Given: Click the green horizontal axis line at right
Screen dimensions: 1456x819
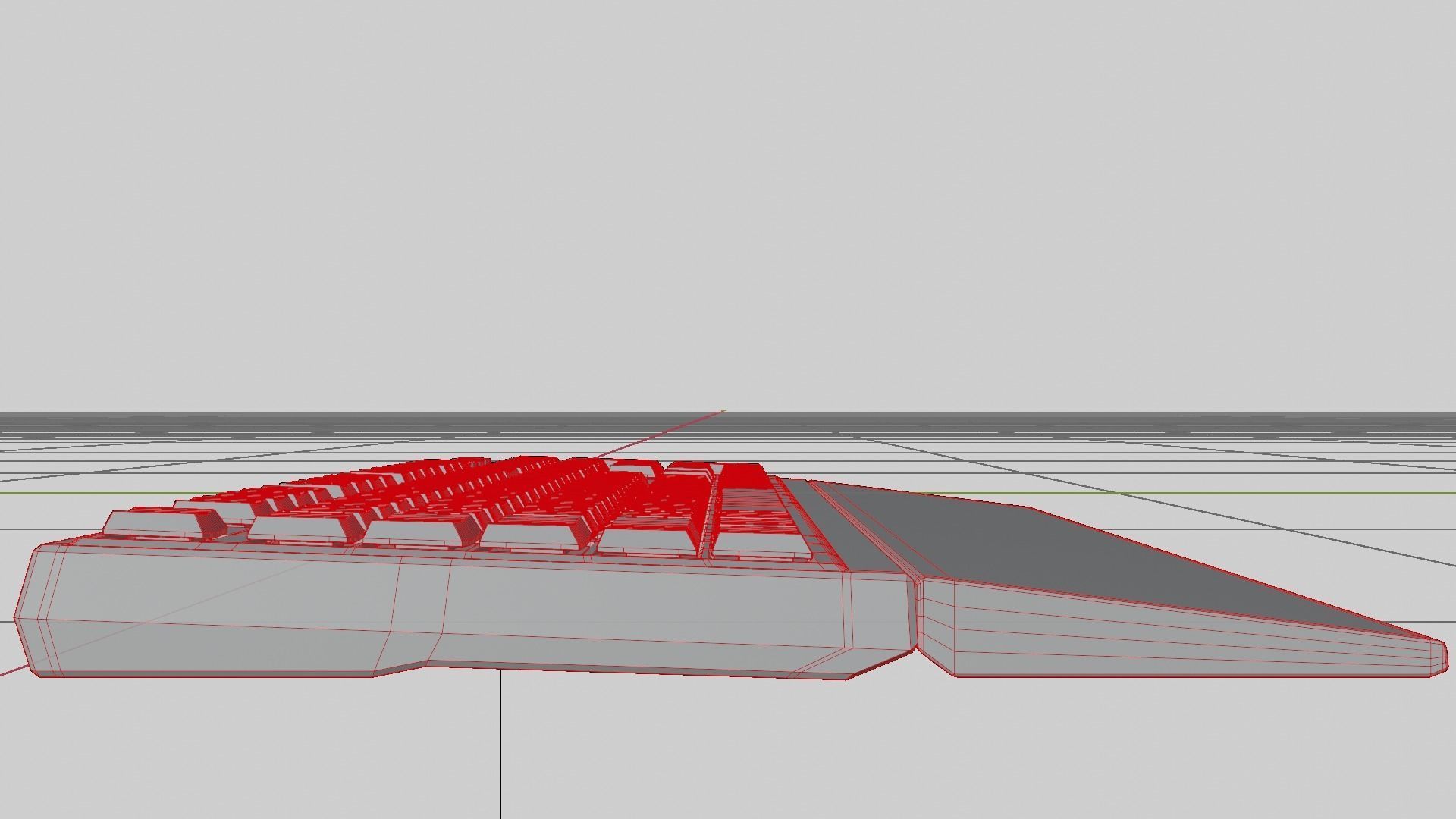Looking at the screenshot, I should (1289, 492).
